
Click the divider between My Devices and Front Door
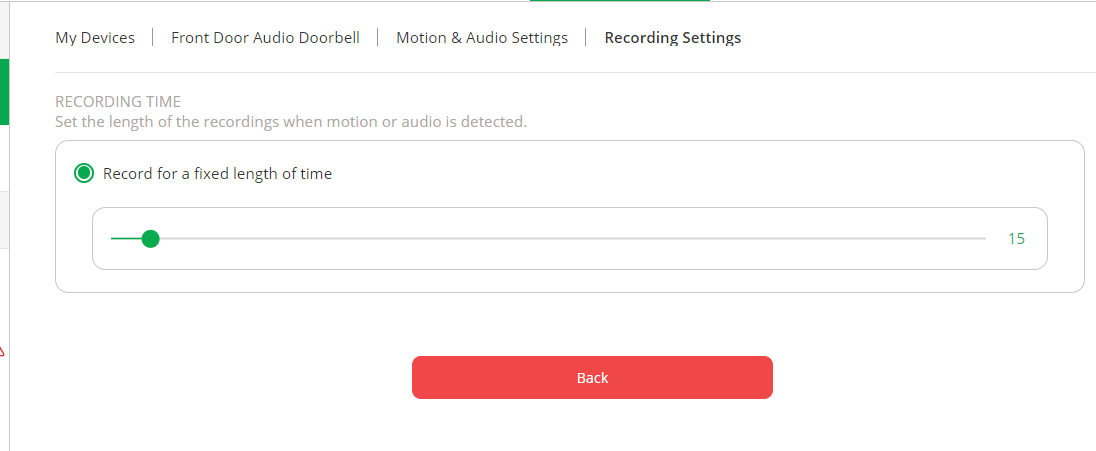[x=153, y=38]
